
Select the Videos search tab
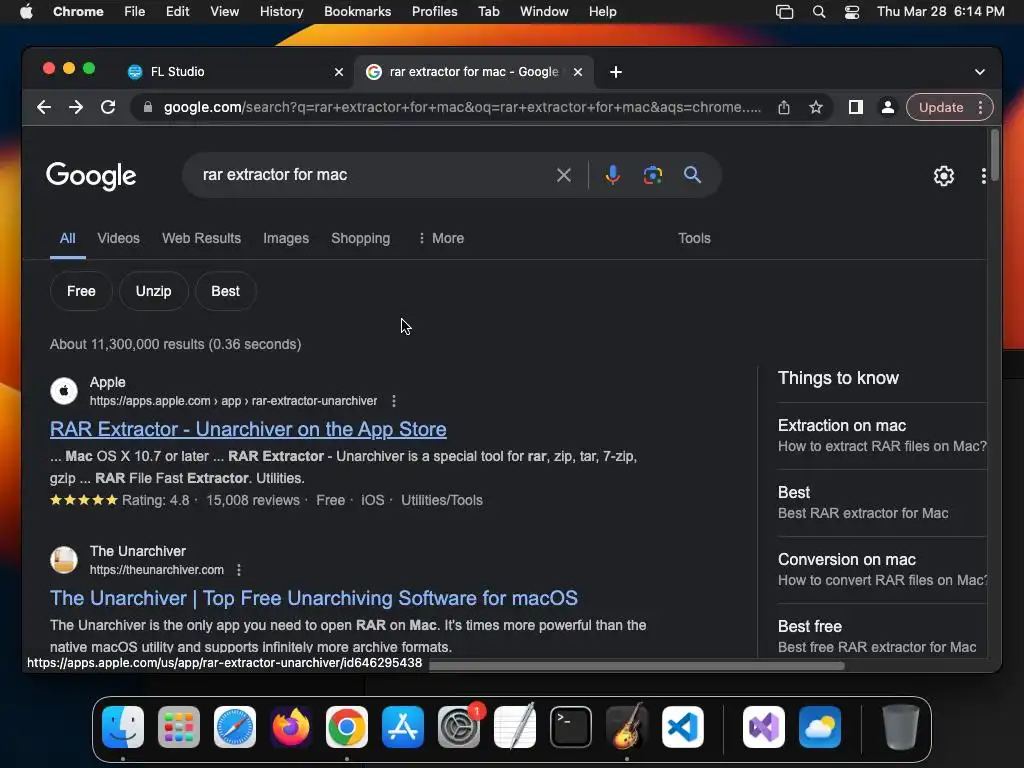click(x=118, y=238)
